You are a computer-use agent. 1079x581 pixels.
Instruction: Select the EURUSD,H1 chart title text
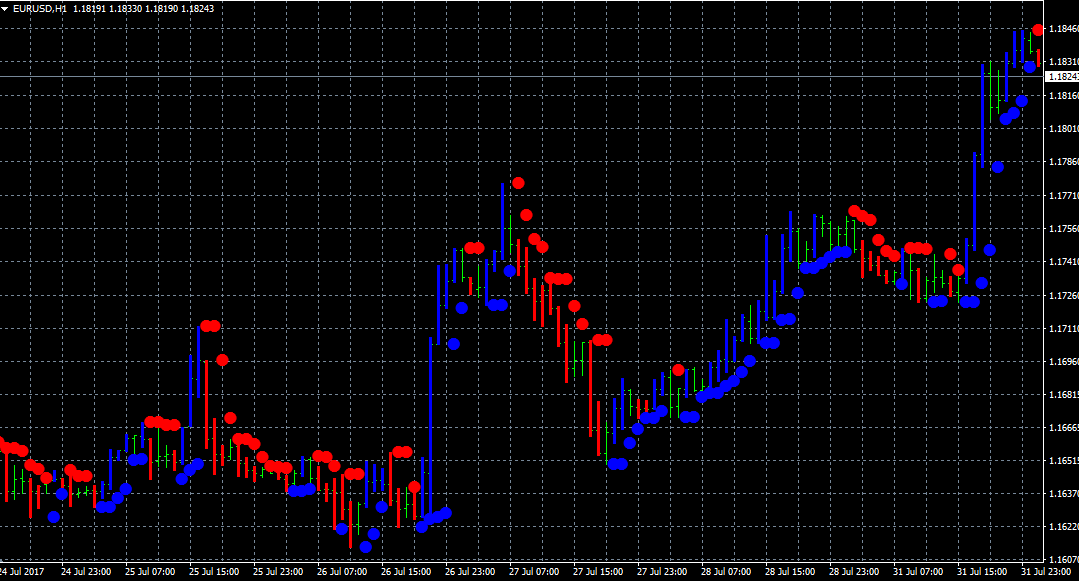40,9
